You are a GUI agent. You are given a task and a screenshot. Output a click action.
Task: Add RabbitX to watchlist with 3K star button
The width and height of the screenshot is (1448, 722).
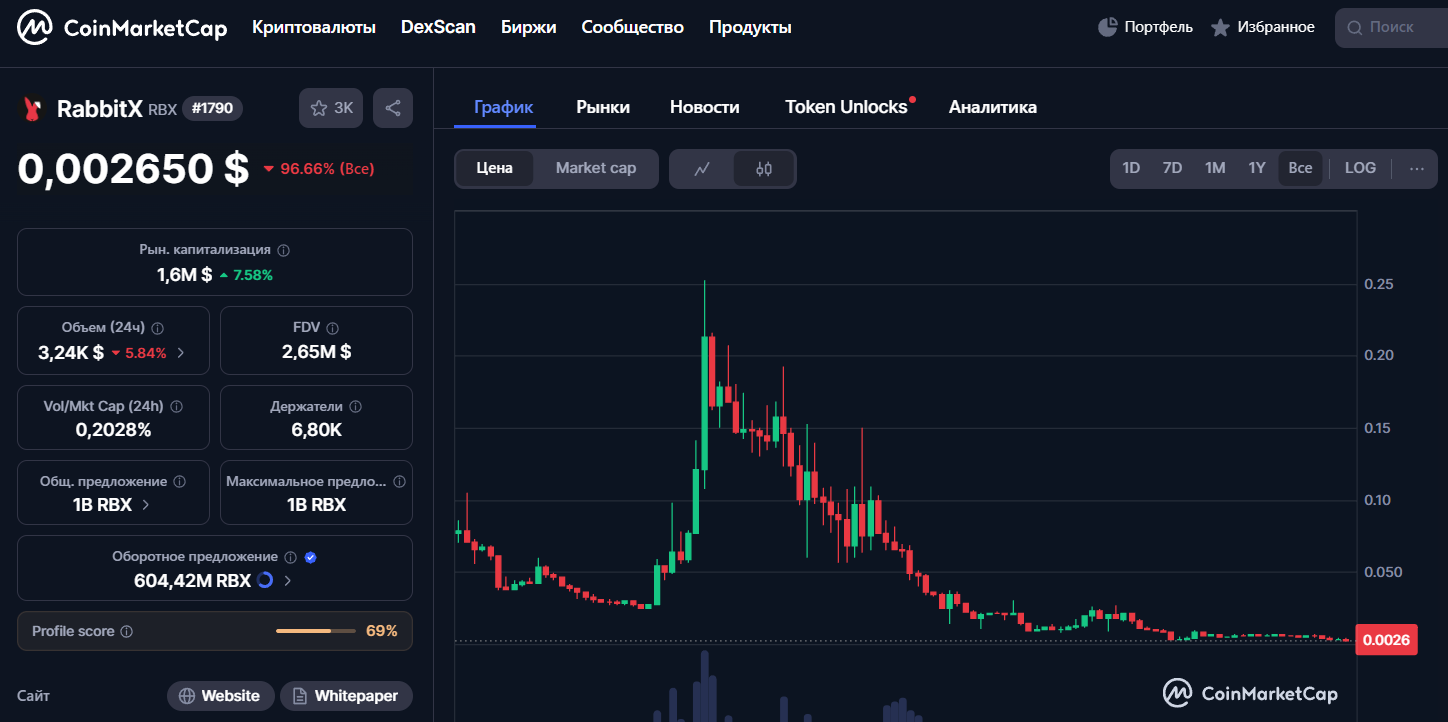click(x=331, y=108)
